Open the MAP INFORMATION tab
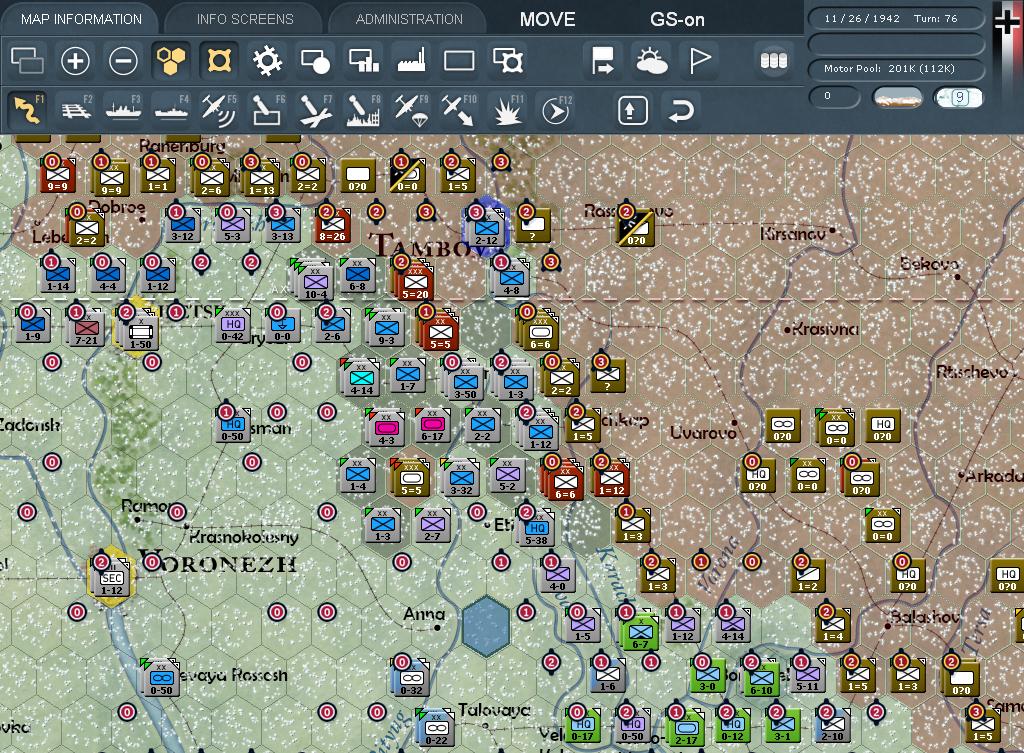 coord(80,19)
